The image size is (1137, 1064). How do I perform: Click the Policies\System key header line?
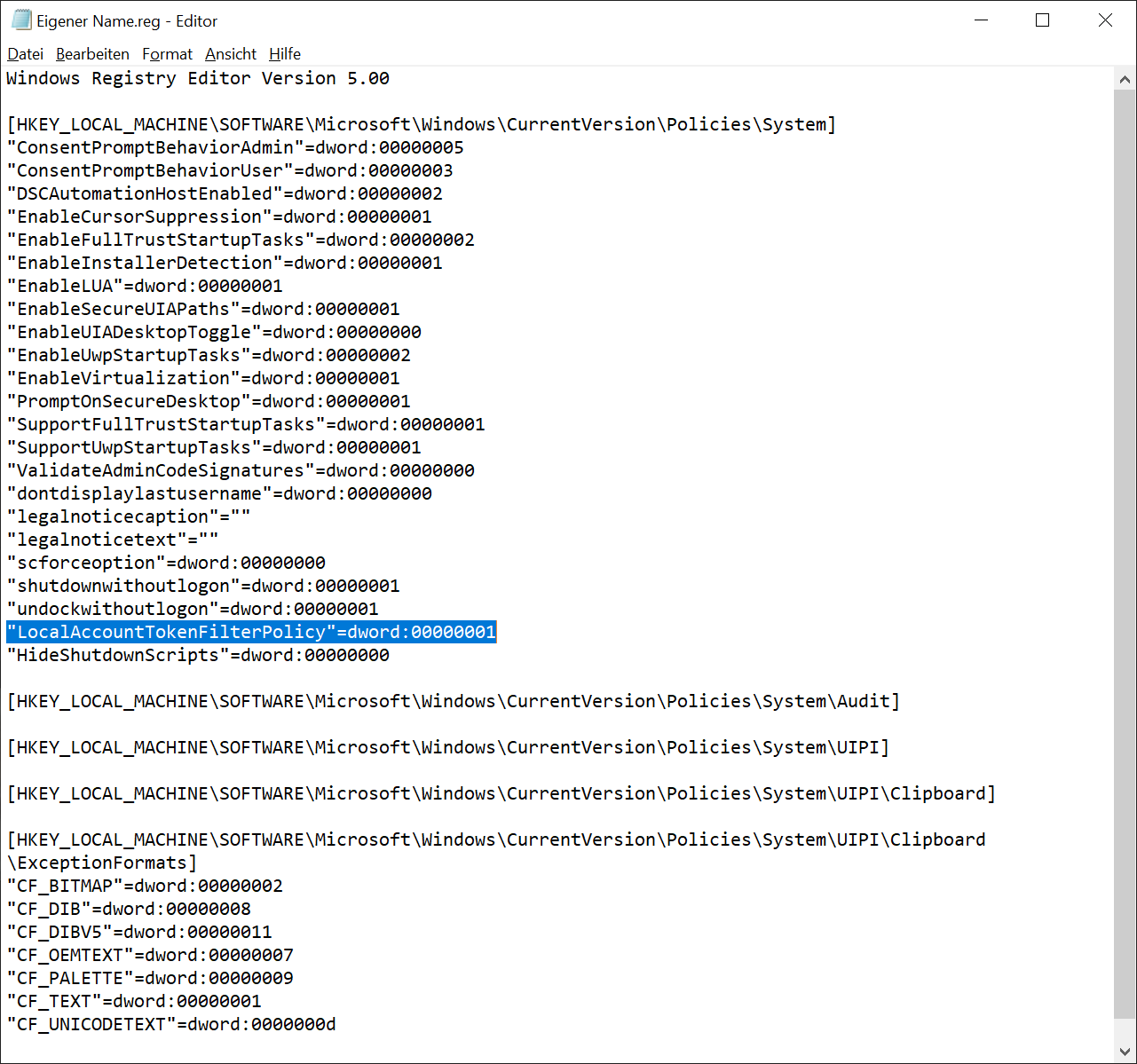coord(422,124)
